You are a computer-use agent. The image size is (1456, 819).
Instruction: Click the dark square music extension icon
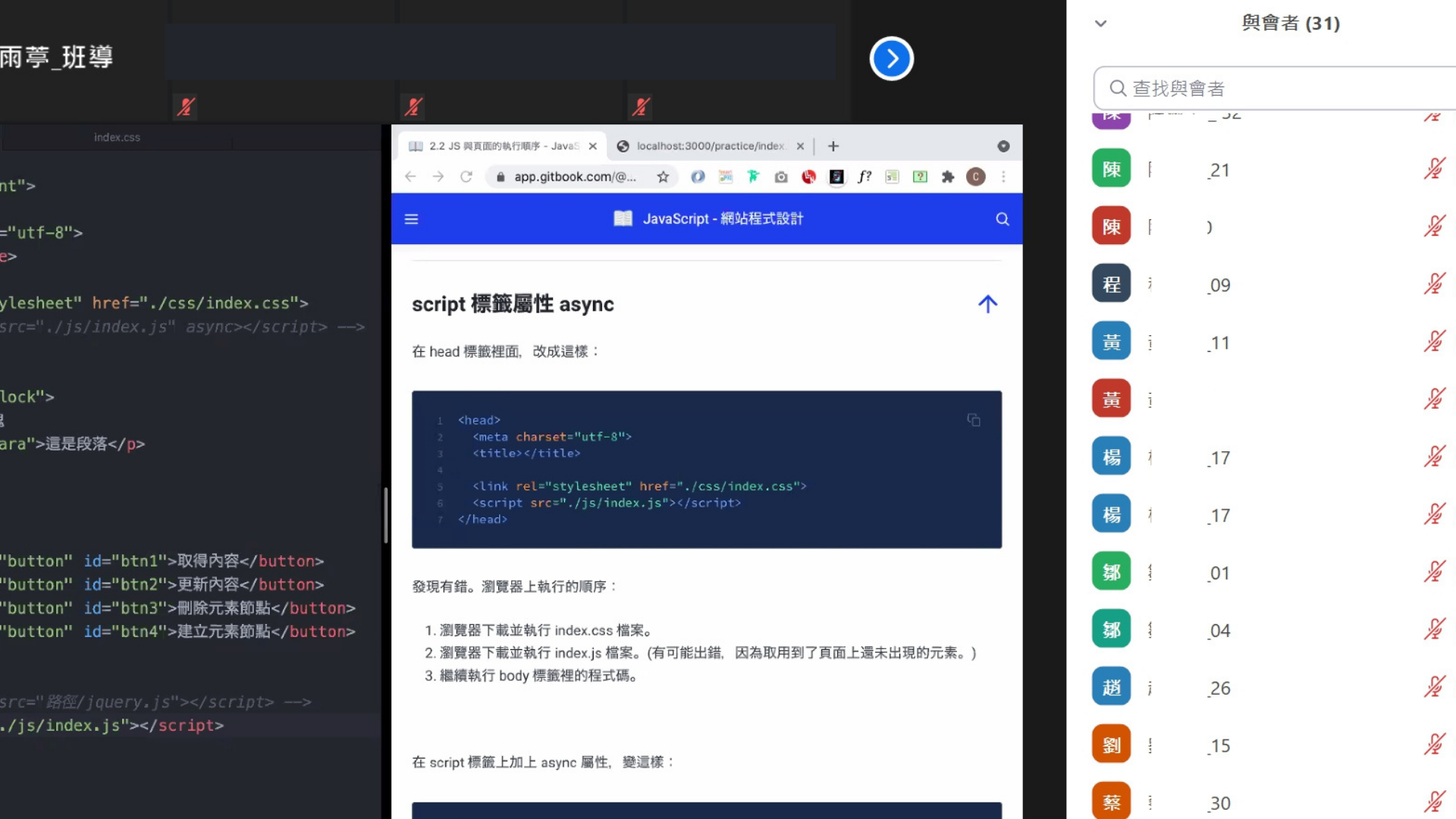(x=836, y=177)
